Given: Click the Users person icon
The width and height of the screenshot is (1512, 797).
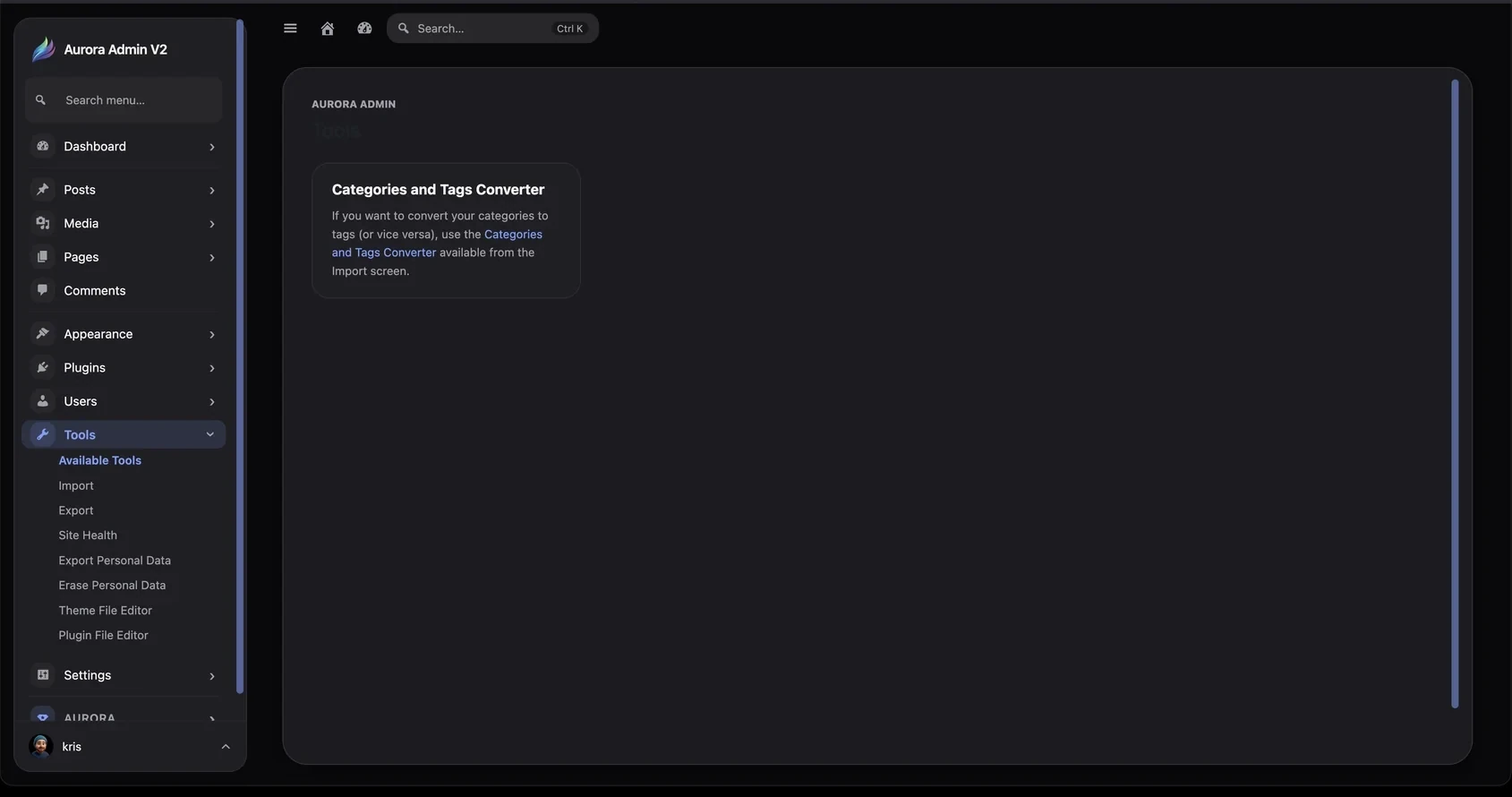Looking at the screenshot, I should click(42, 401).
